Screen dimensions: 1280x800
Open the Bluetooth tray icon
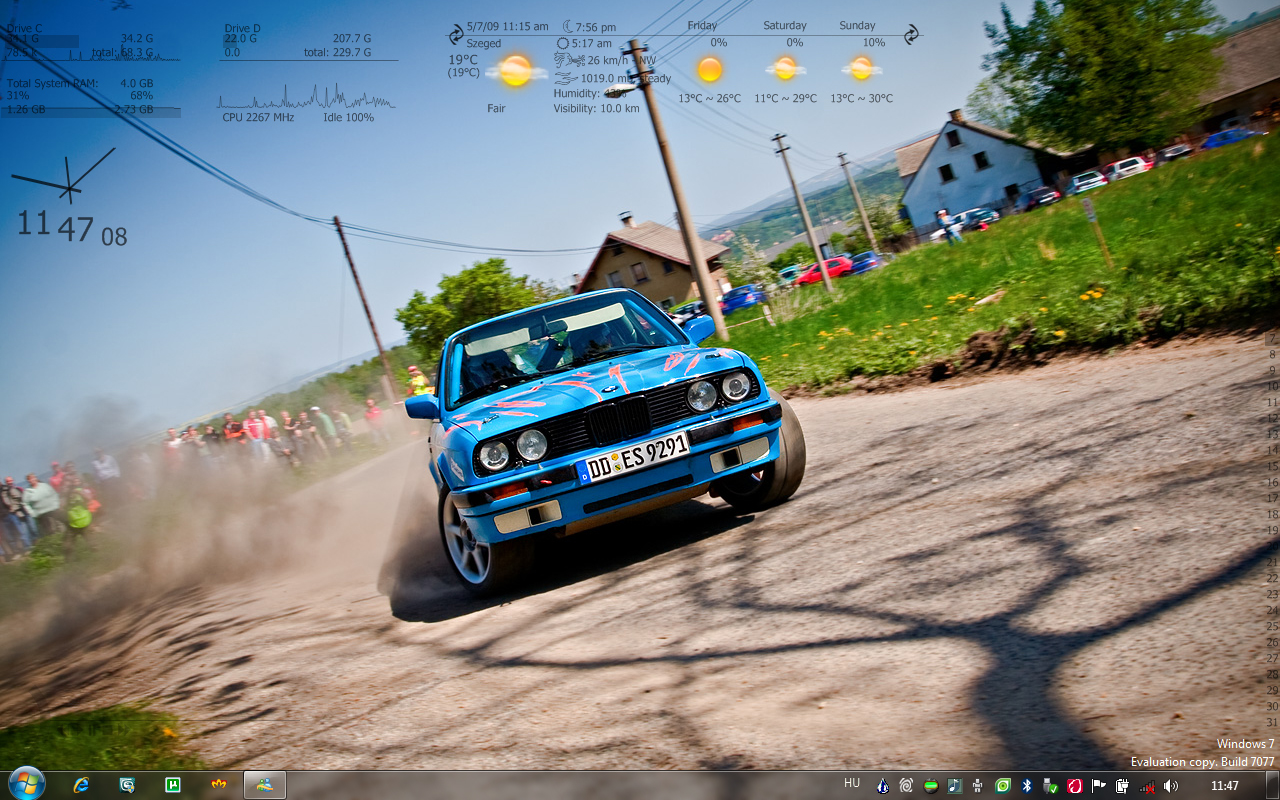[x=1026, y=786]
